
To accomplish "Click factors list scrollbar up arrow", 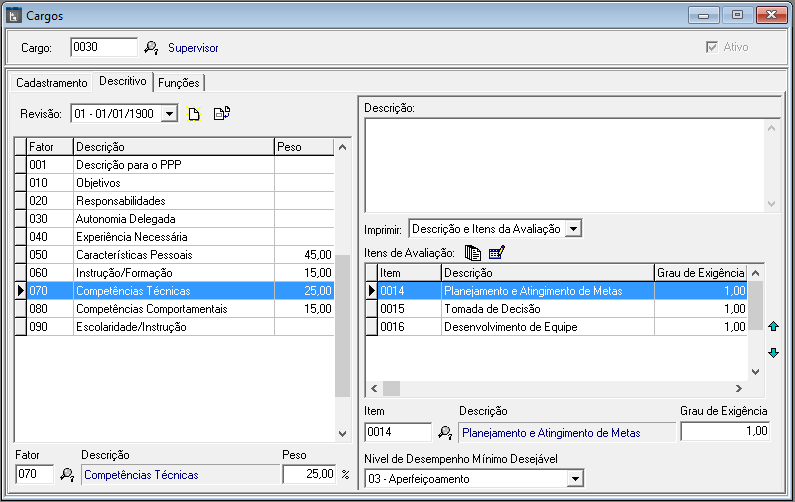I will (x=342, y=147).
